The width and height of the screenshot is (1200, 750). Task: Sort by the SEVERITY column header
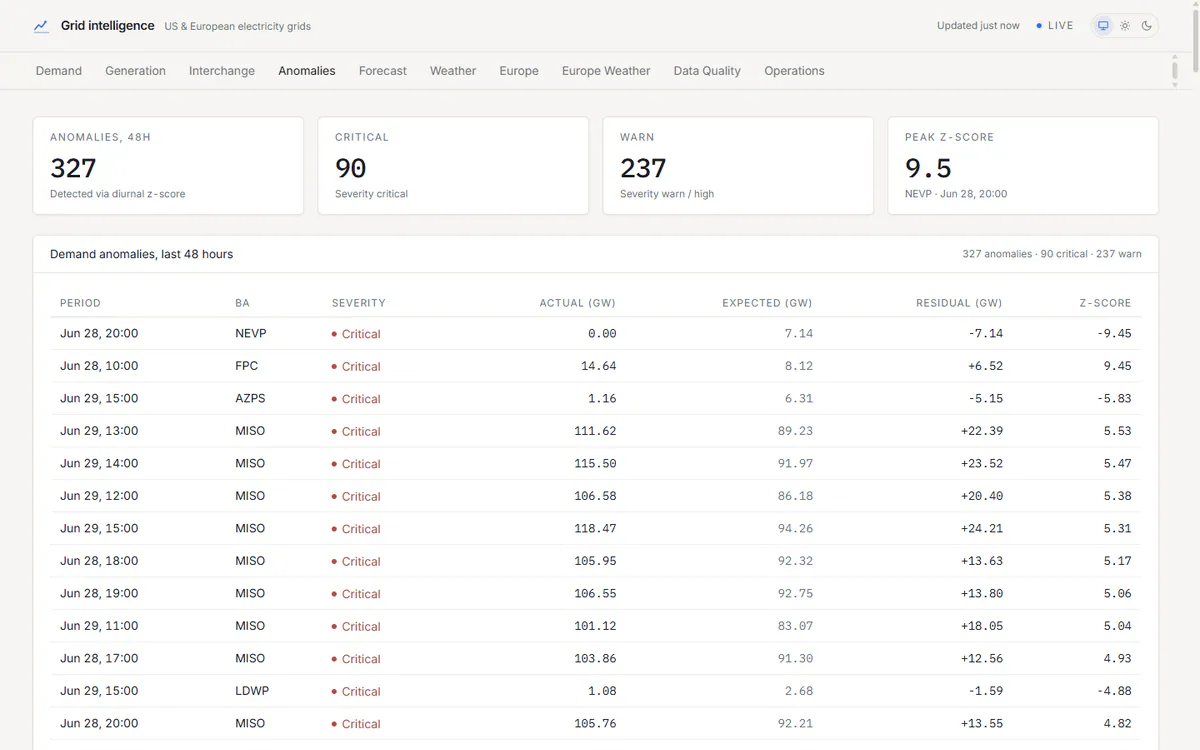click(359, 303)
